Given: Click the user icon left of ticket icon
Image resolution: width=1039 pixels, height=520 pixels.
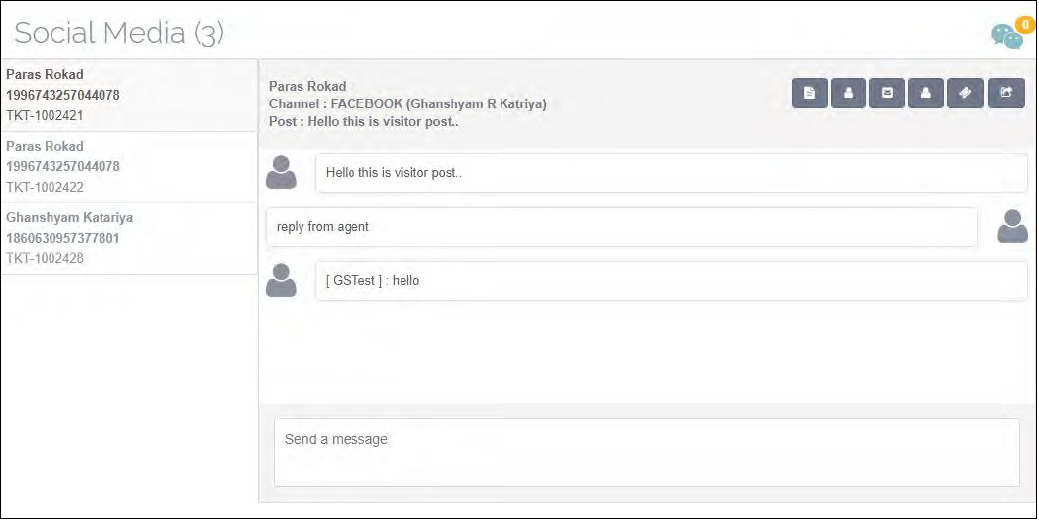Looking at the screenshot, I should 927,93.
